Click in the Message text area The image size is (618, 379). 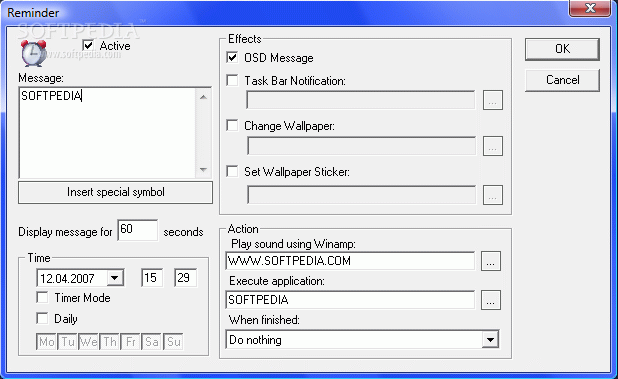coord(107,133)
